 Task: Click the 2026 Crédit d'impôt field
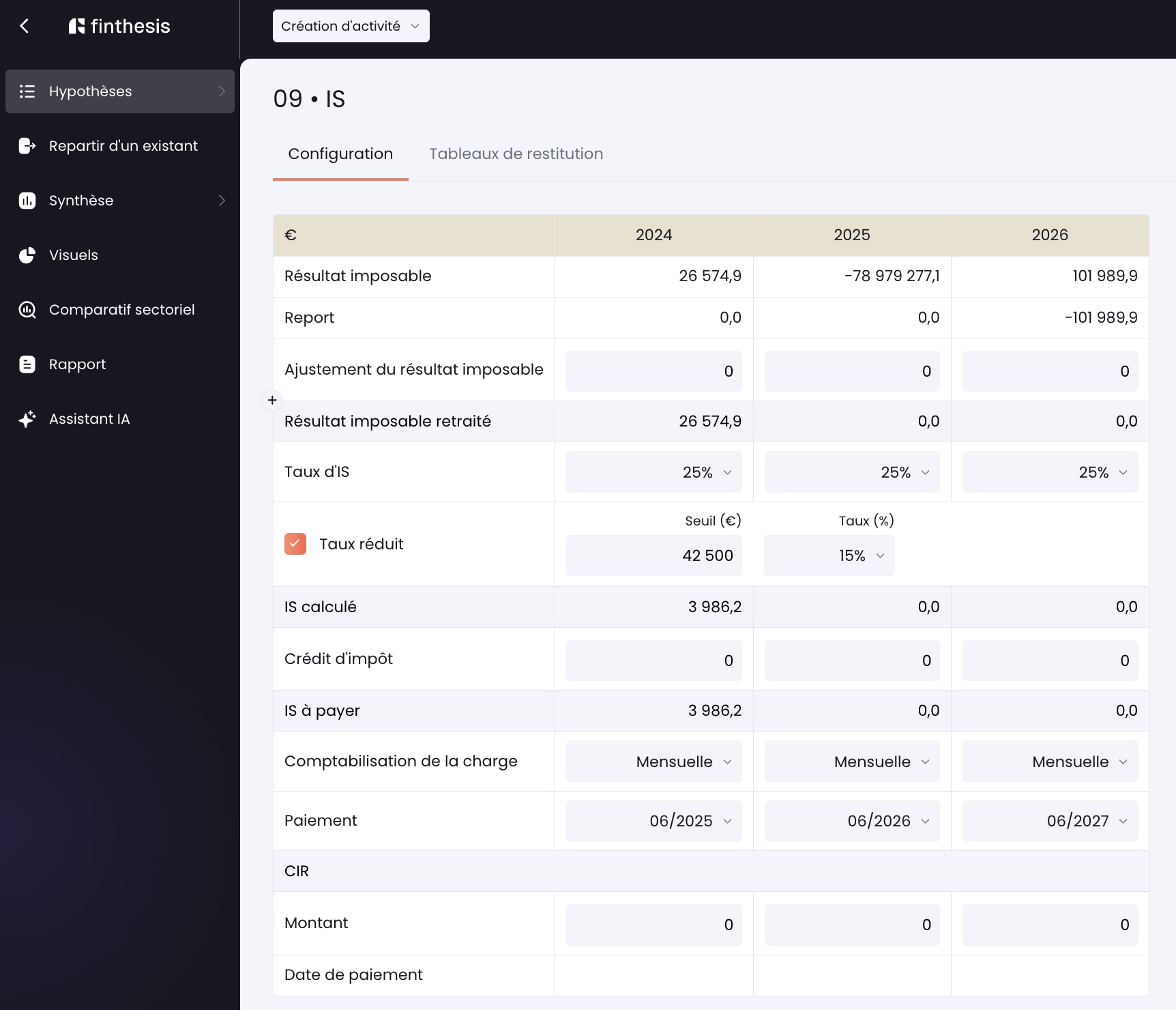1050,661
